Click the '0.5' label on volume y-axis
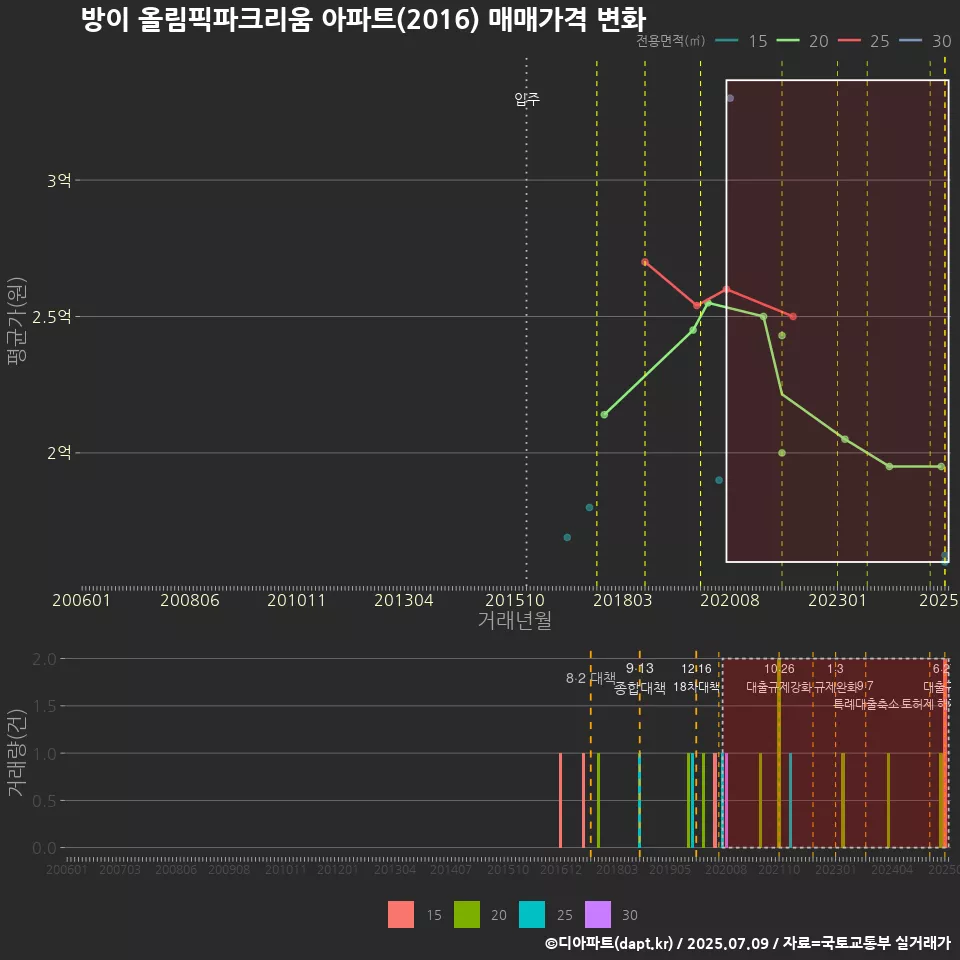 [44, 801]
